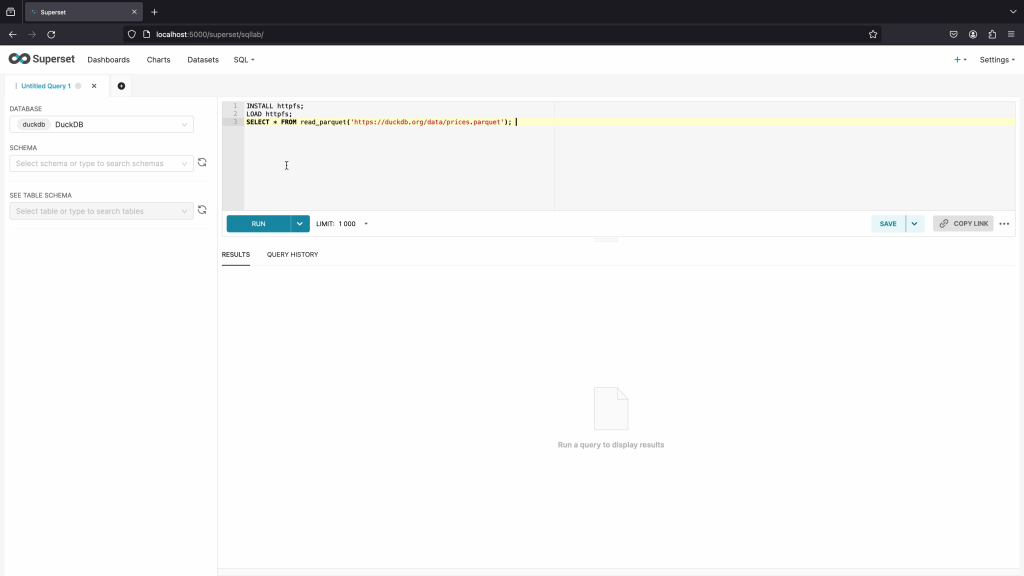Close the Untitled Query 1 tab

click(x=94, y=86)
